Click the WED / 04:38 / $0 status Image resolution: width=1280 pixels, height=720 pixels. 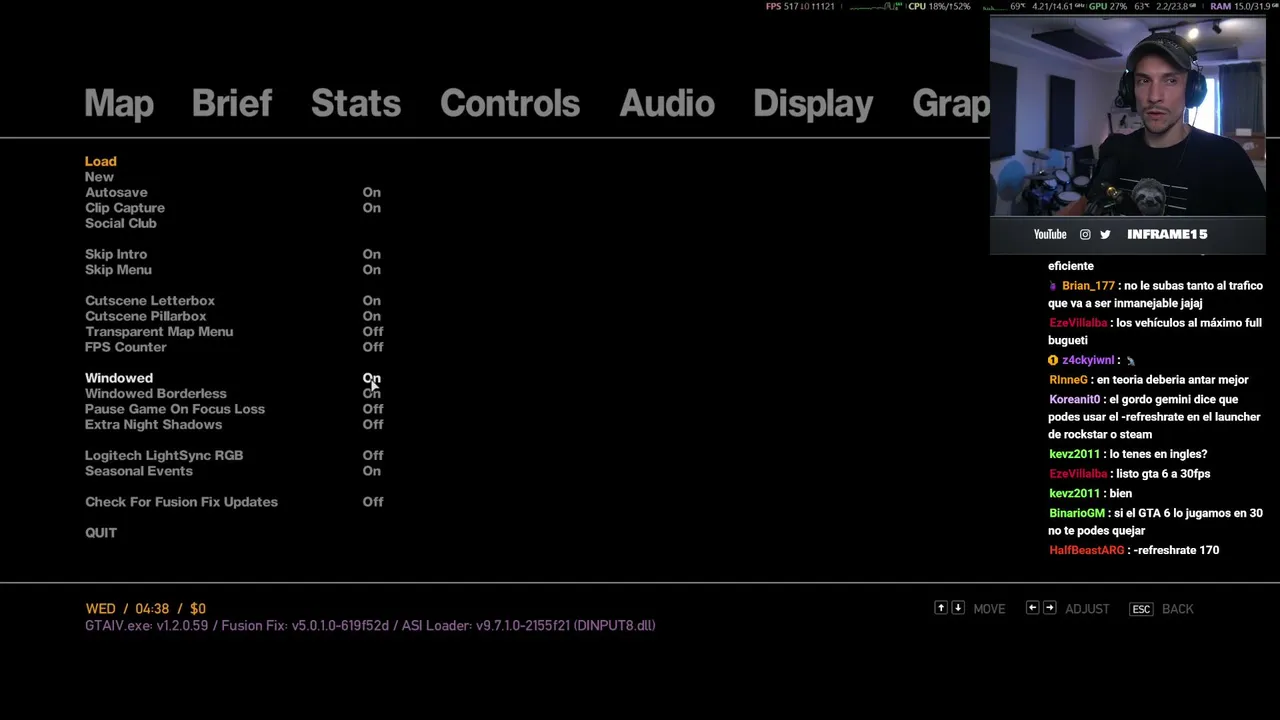[146, 609]
